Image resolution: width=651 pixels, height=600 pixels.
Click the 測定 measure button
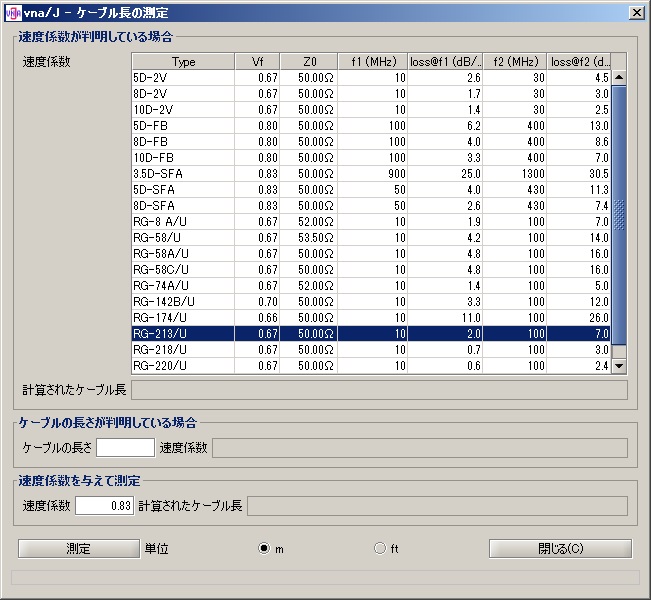click(x=79, y=549)
